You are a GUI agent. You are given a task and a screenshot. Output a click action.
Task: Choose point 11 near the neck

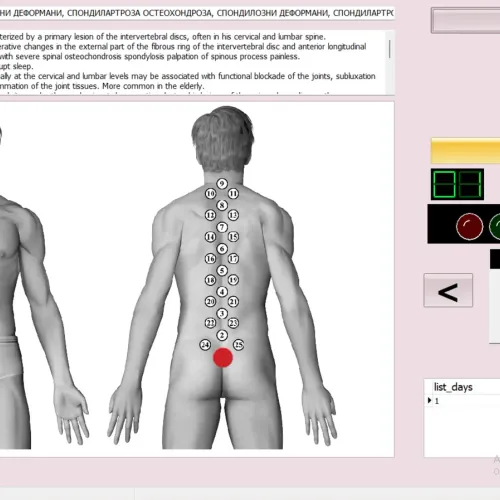click(x=233, y=193)
